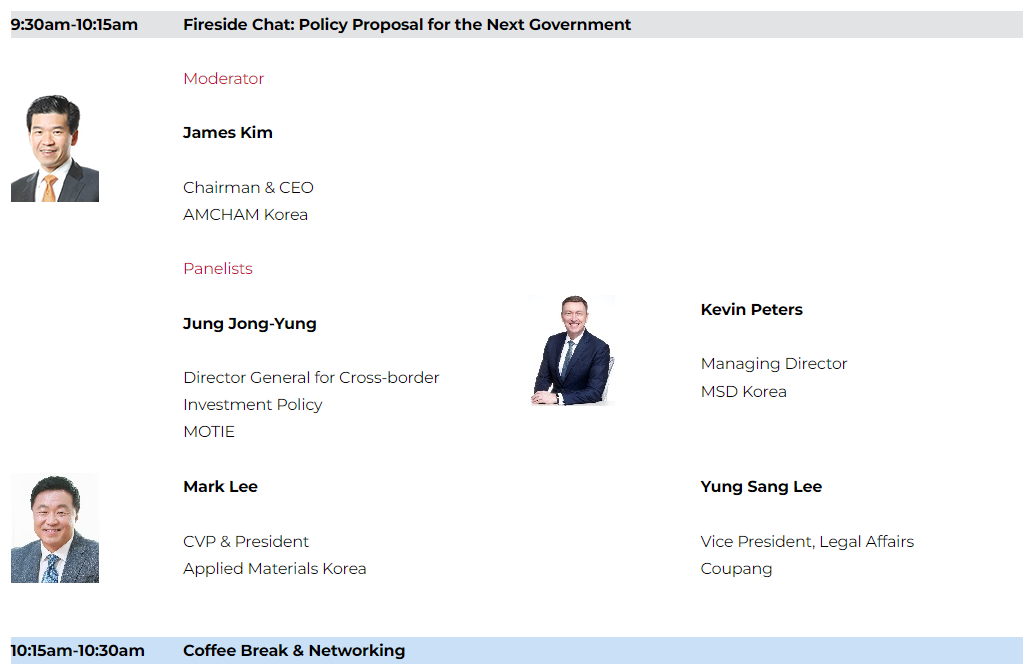Click the Moderator section label
This screenshot has height=672, width=1030.
pyautogui.click(x=223, y=79)
